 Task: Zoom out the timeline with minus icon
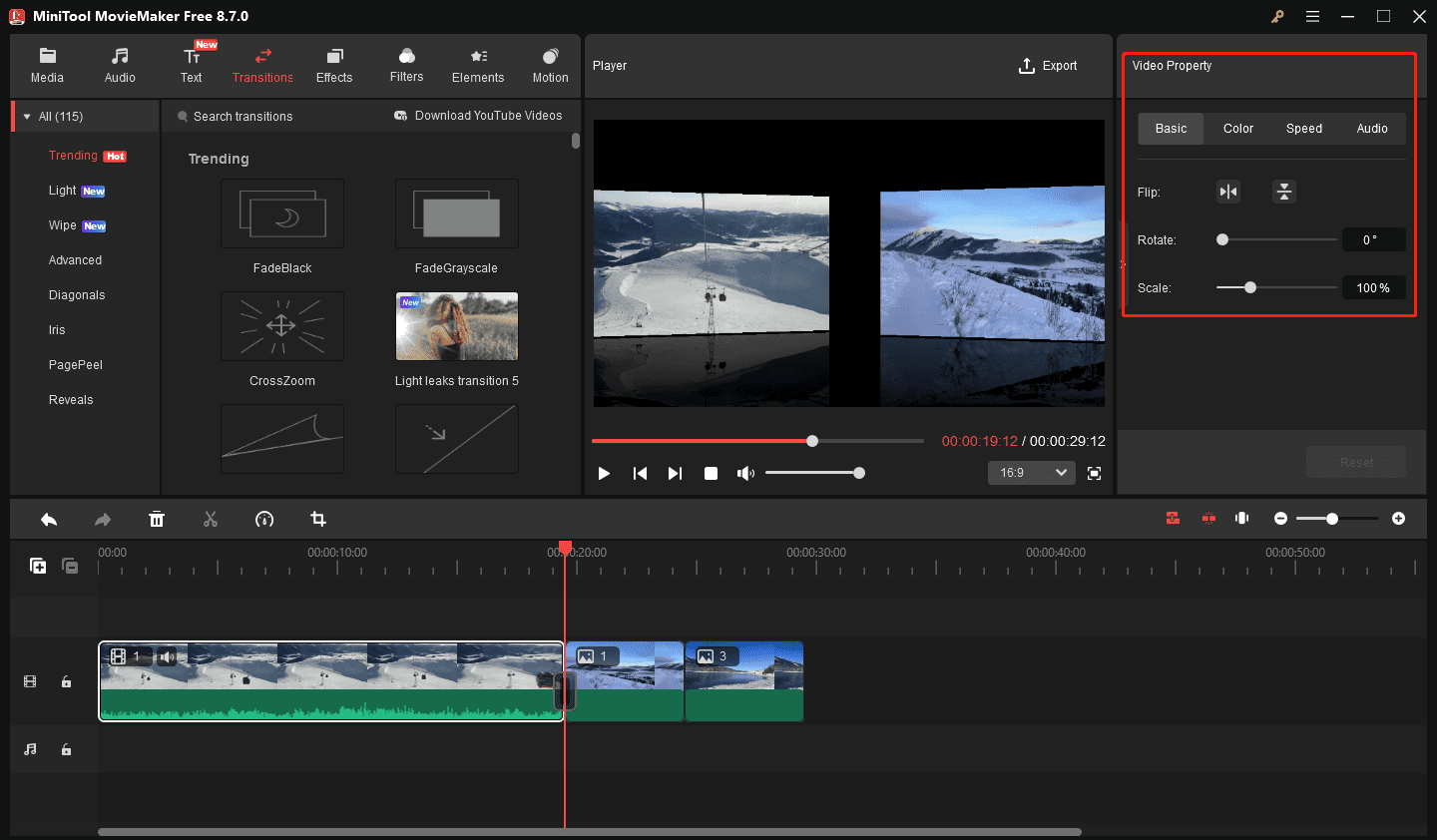pyautogui.click(x=1280, y=519)
